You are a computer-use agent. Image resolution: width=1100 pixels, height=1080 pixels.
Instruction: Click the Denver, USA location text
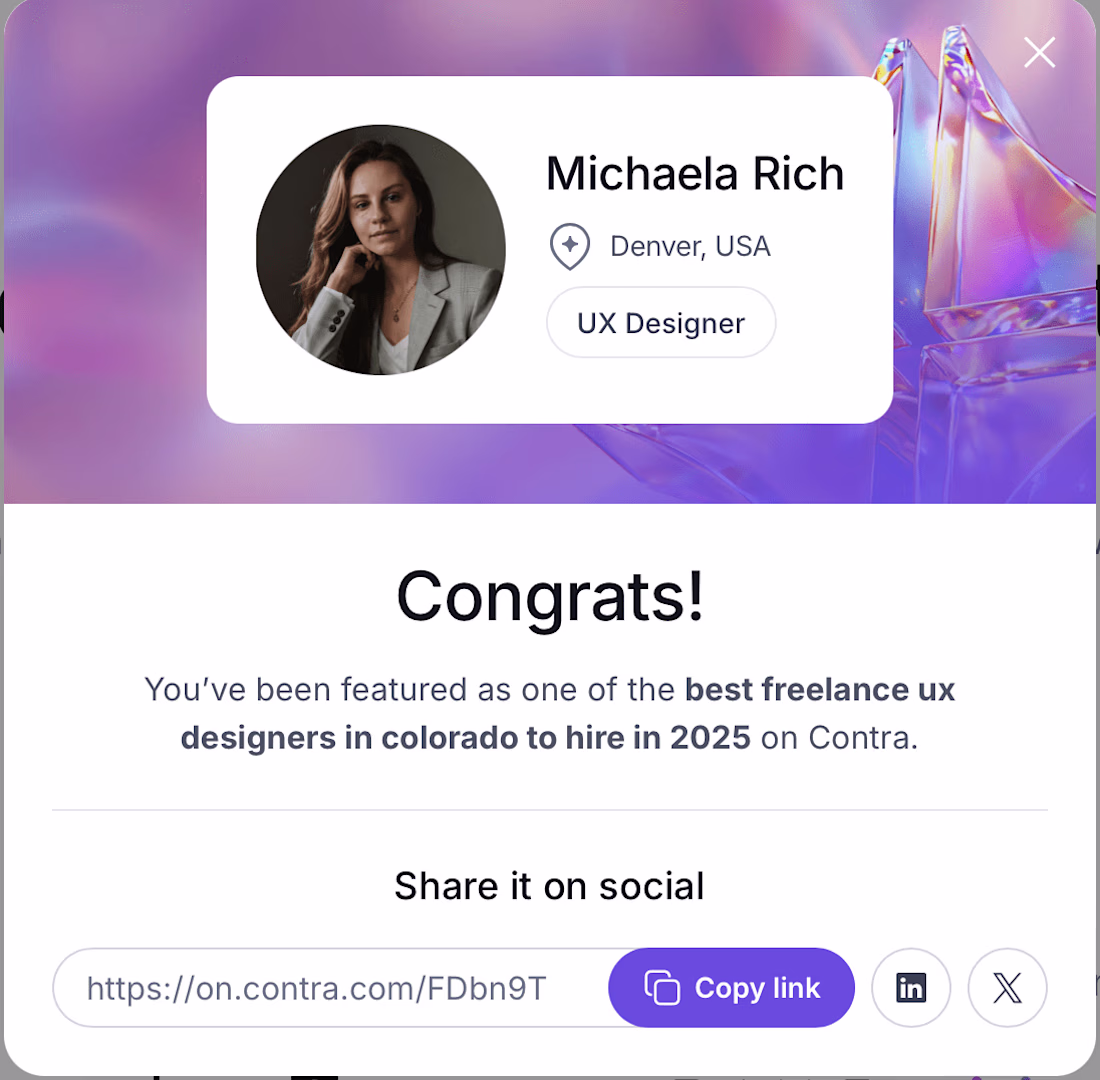(x=690, y=246)
